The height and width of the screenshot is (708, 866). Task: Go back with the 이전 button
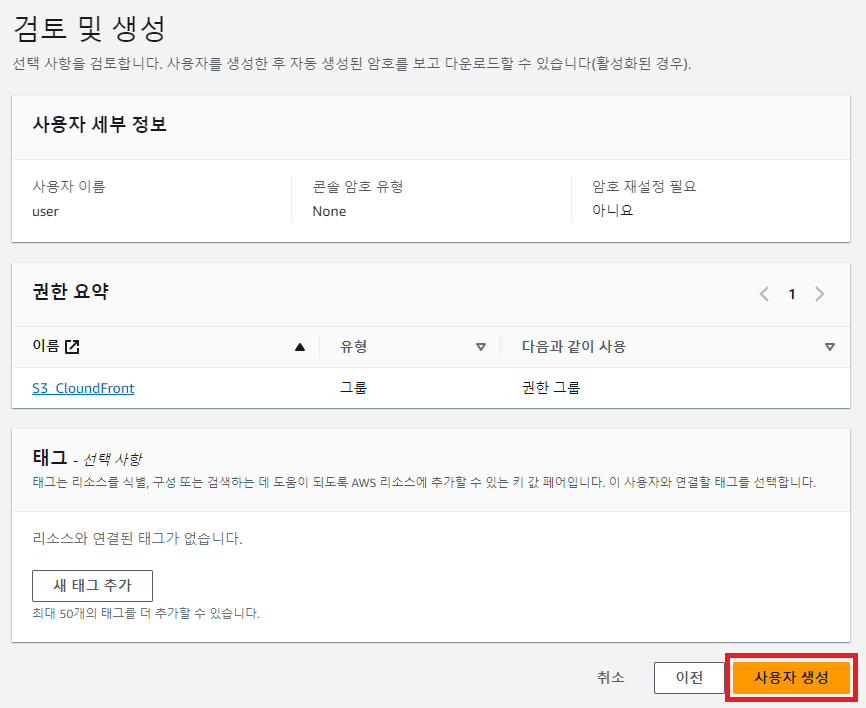click(689, 678)
